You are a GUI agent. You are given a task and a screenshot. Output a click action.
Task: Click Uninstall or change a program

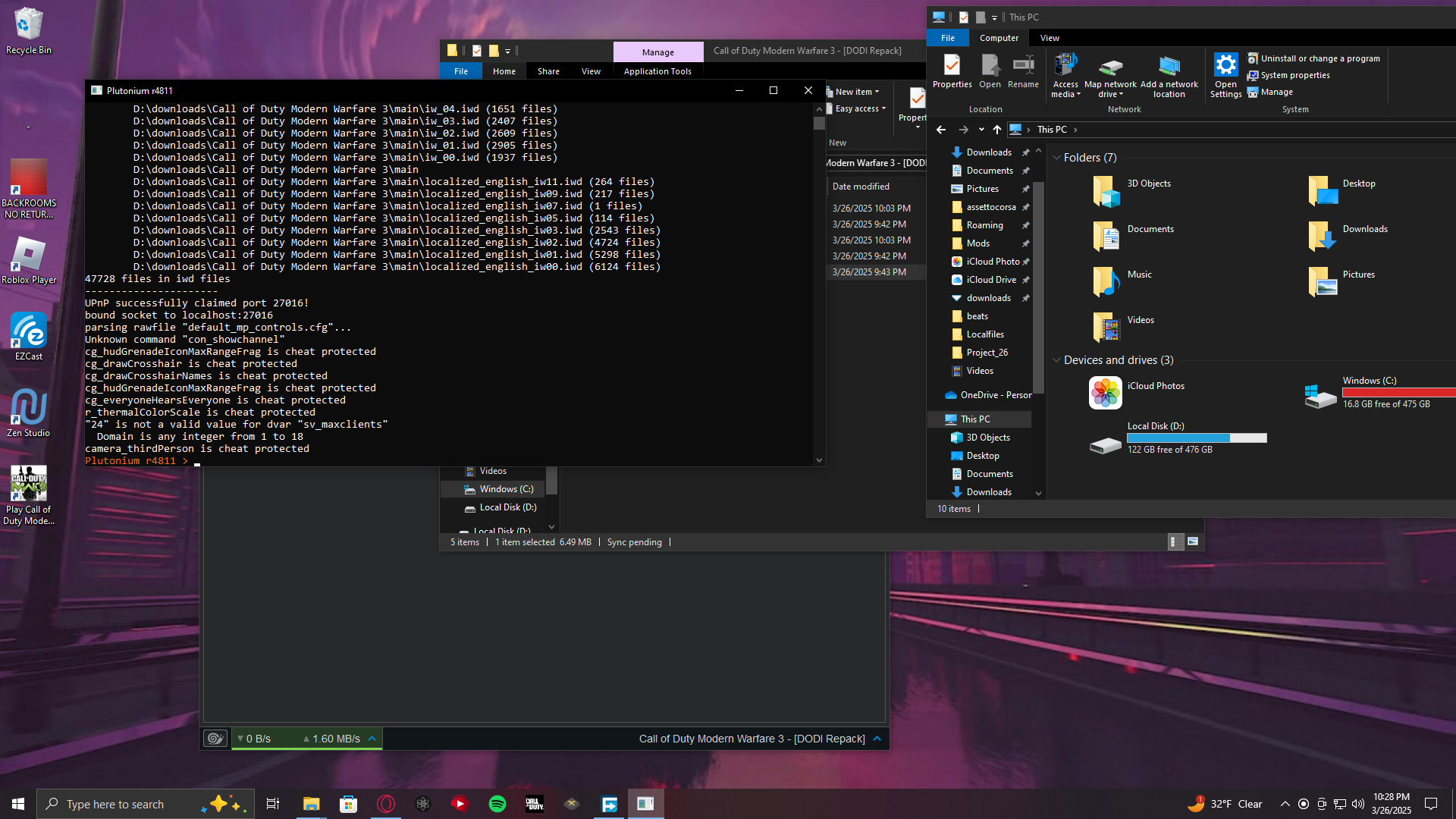tap(1319, 58)
